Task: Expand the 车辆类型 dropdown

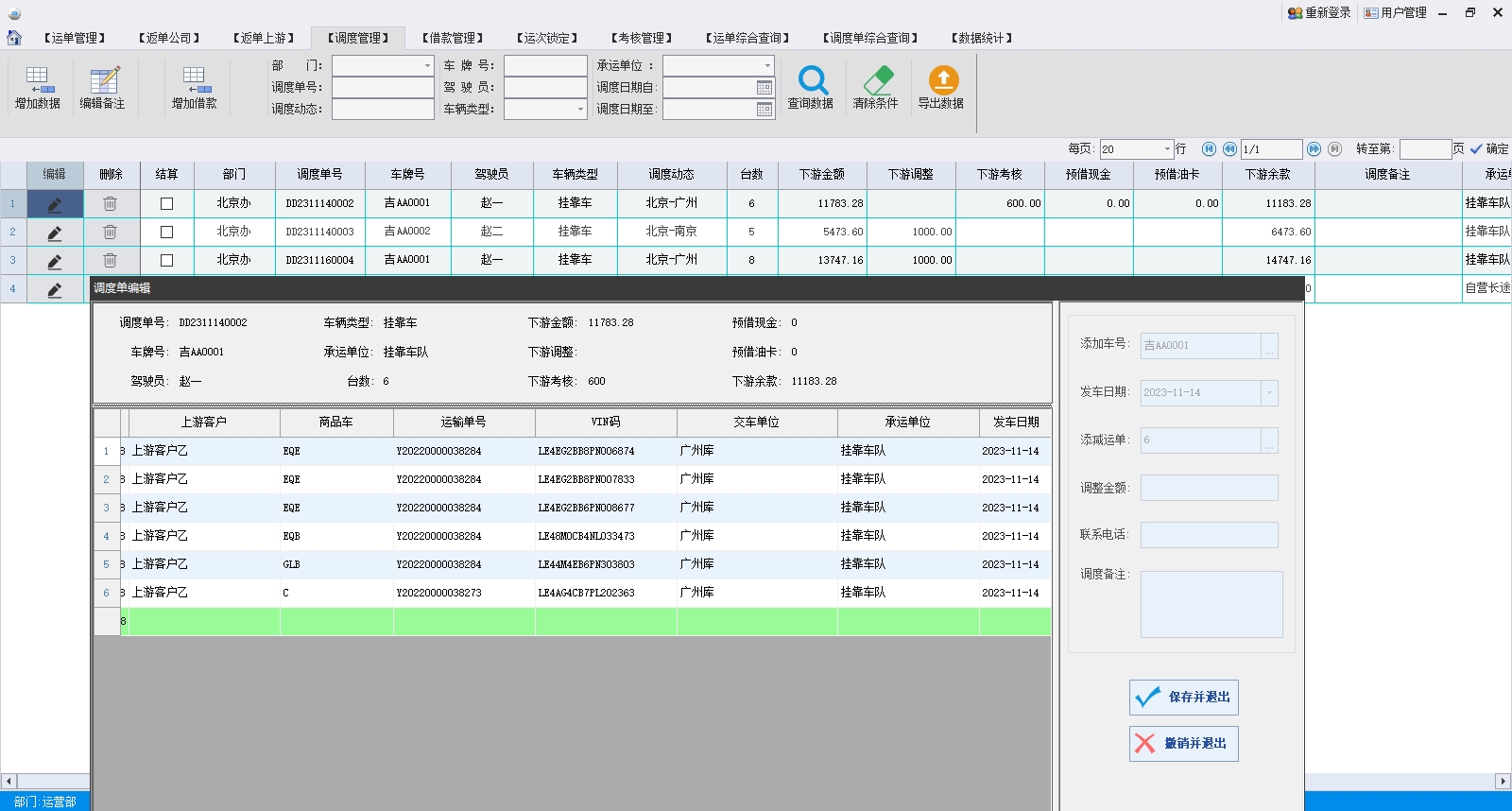Action: 580,109
